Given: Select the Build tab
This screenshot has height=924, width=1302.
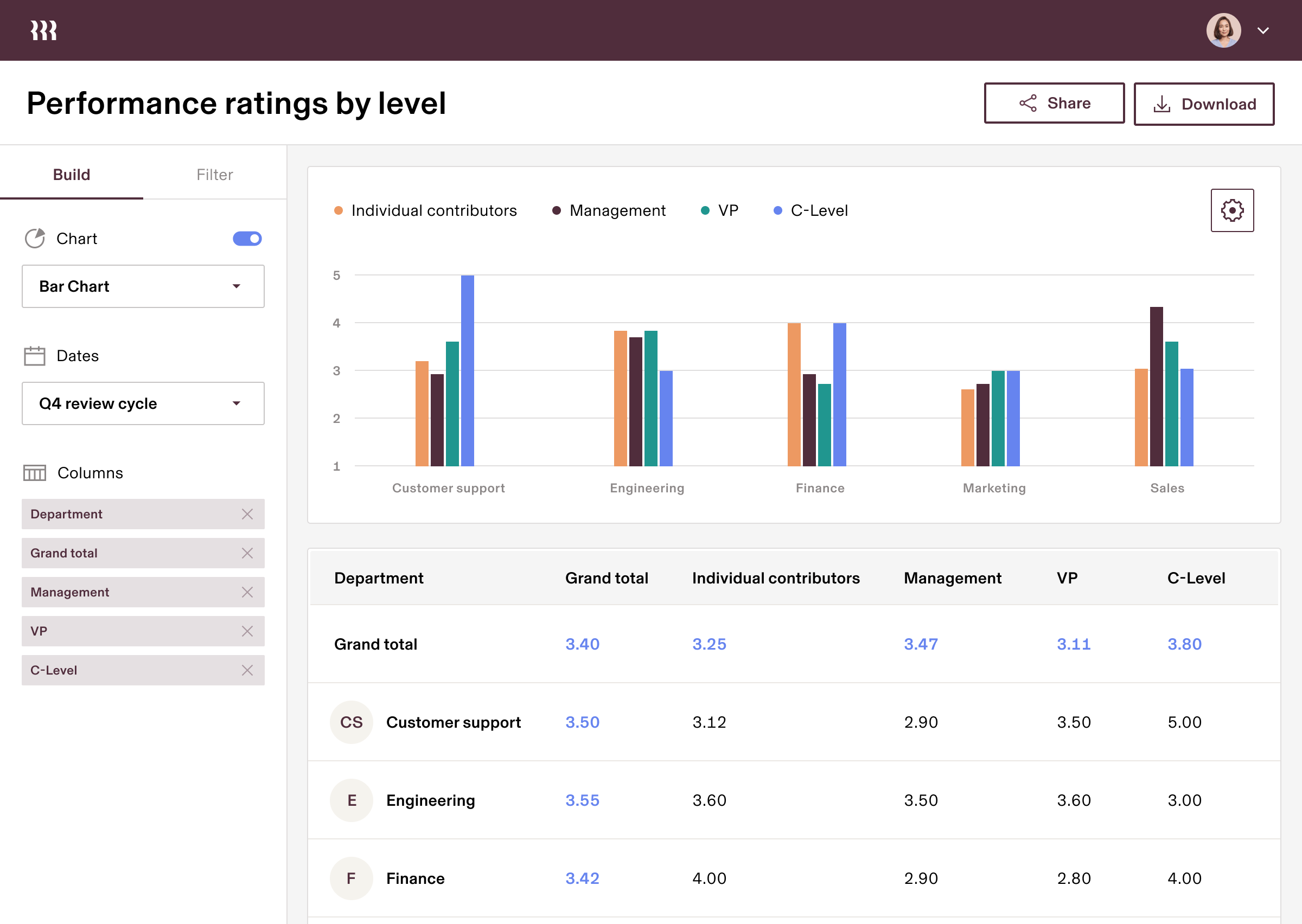Looking at the screenshot, I should tap(72, 175).
